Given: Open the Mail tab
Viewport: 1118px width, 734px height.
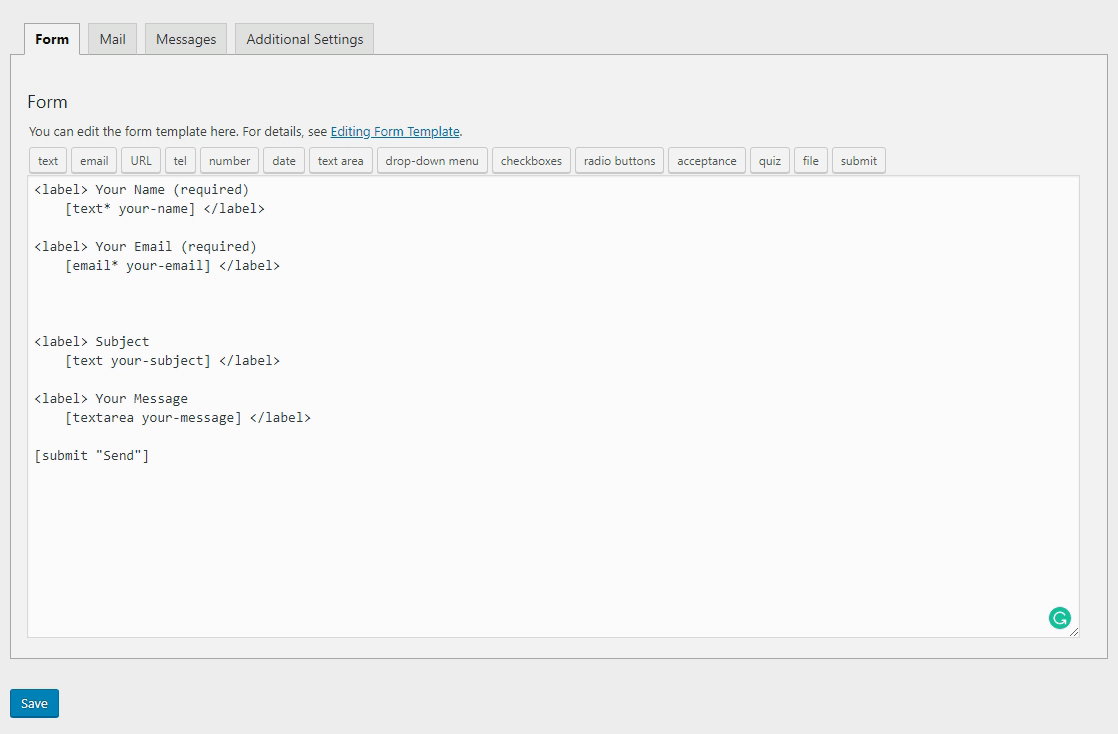Looking at the screenshot, I should [x=113, y=39].
